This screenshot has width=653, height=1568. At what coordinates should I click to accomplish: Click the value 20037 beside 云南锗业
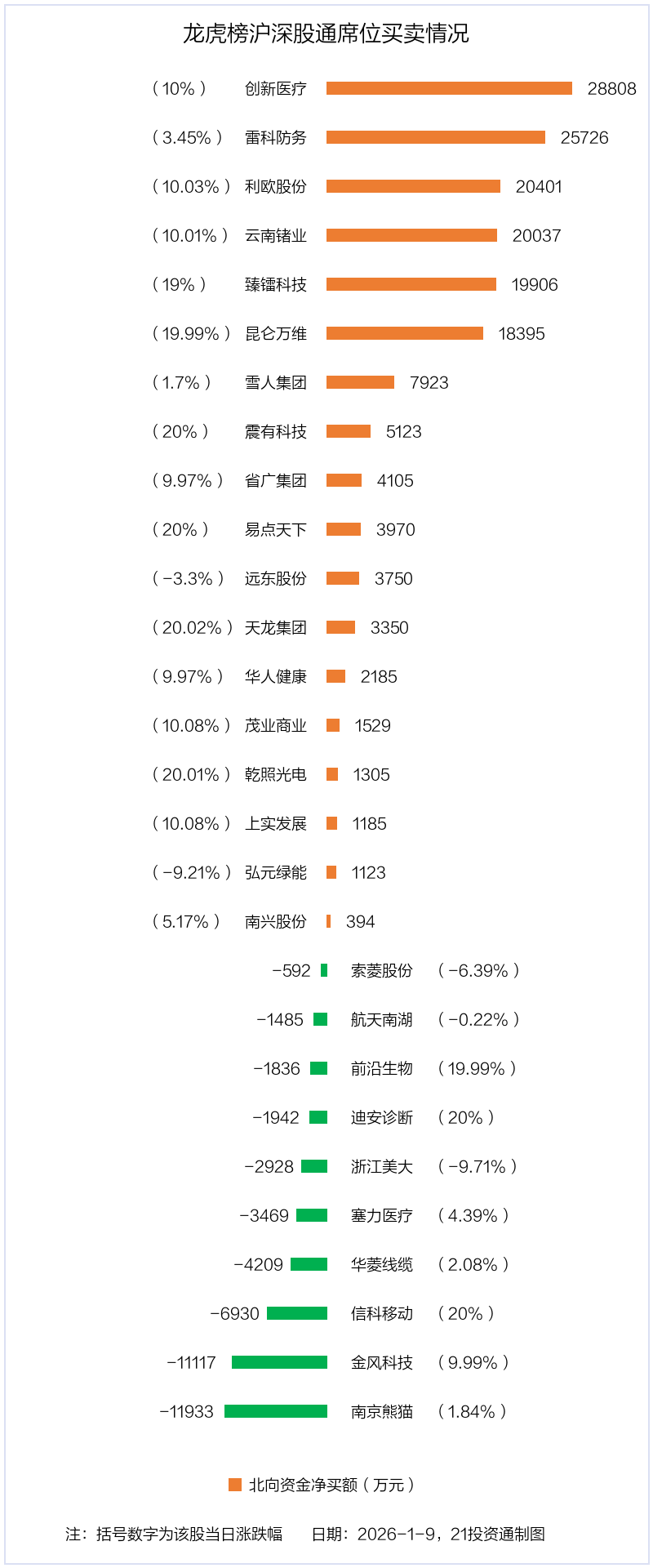(536, 235)
